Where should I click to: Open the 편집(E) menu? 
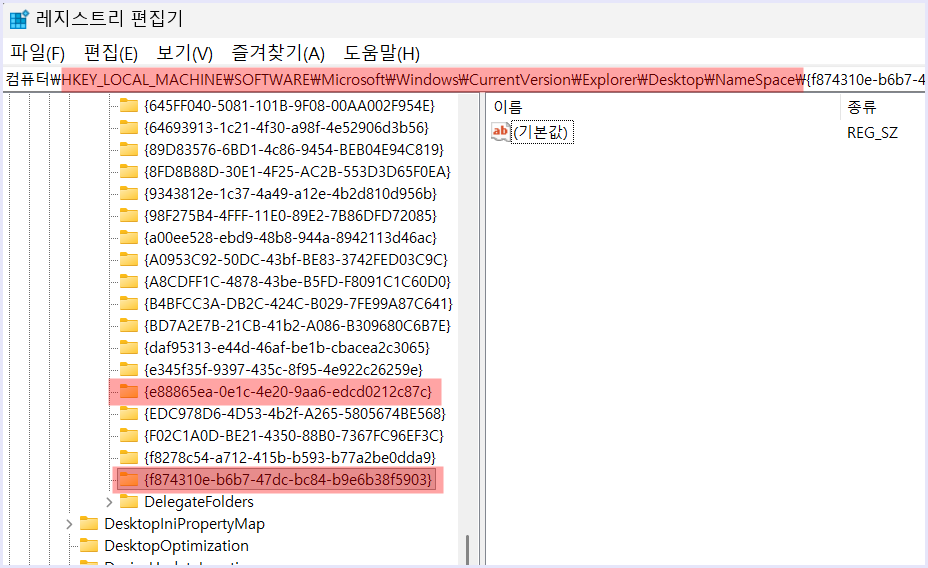point(111,53)
